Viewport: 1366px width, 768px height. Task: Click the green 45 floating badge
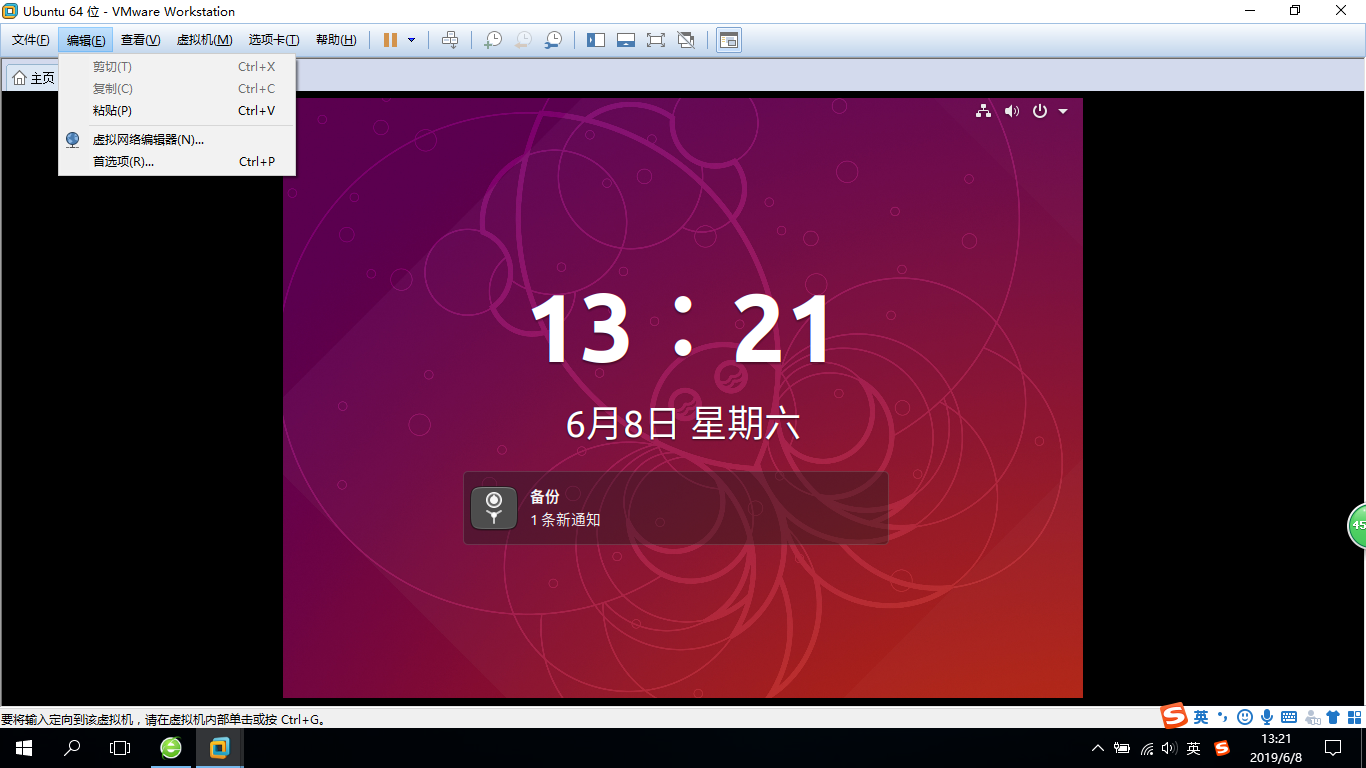pos(1357,526)
